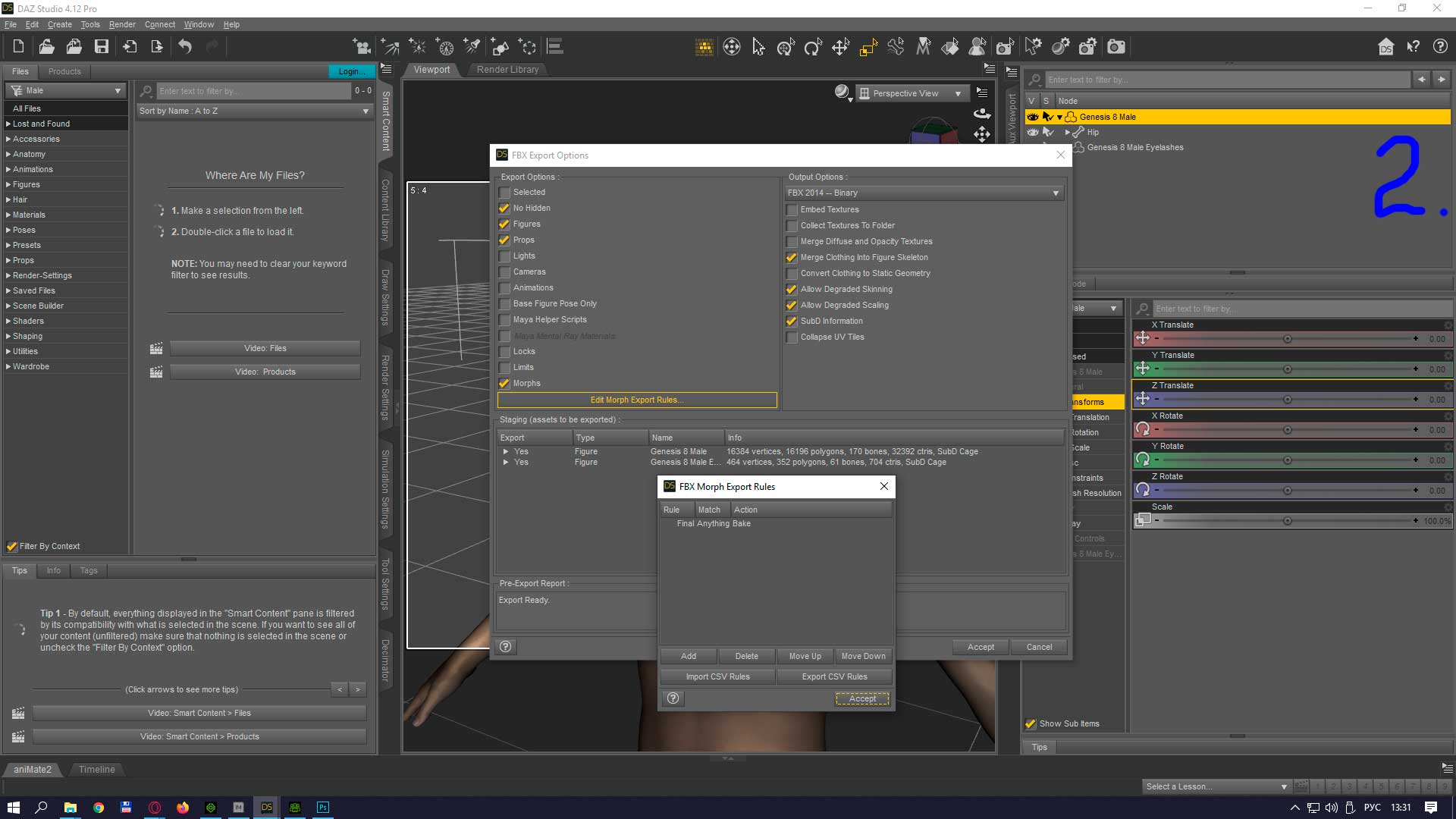The height and width of the screenshot is (819, 1456).
Task: Adjust the Scale slider
Action: click(x=1287, y=521)
